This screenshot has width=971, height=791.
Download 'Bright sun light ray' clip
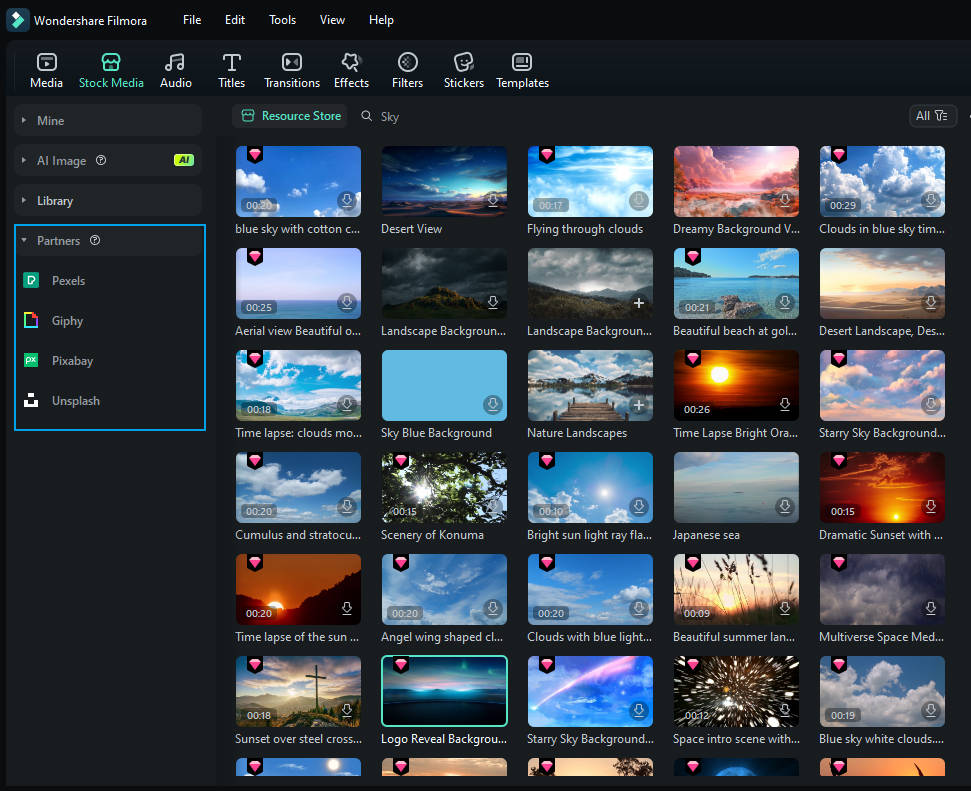click(638, 506)
